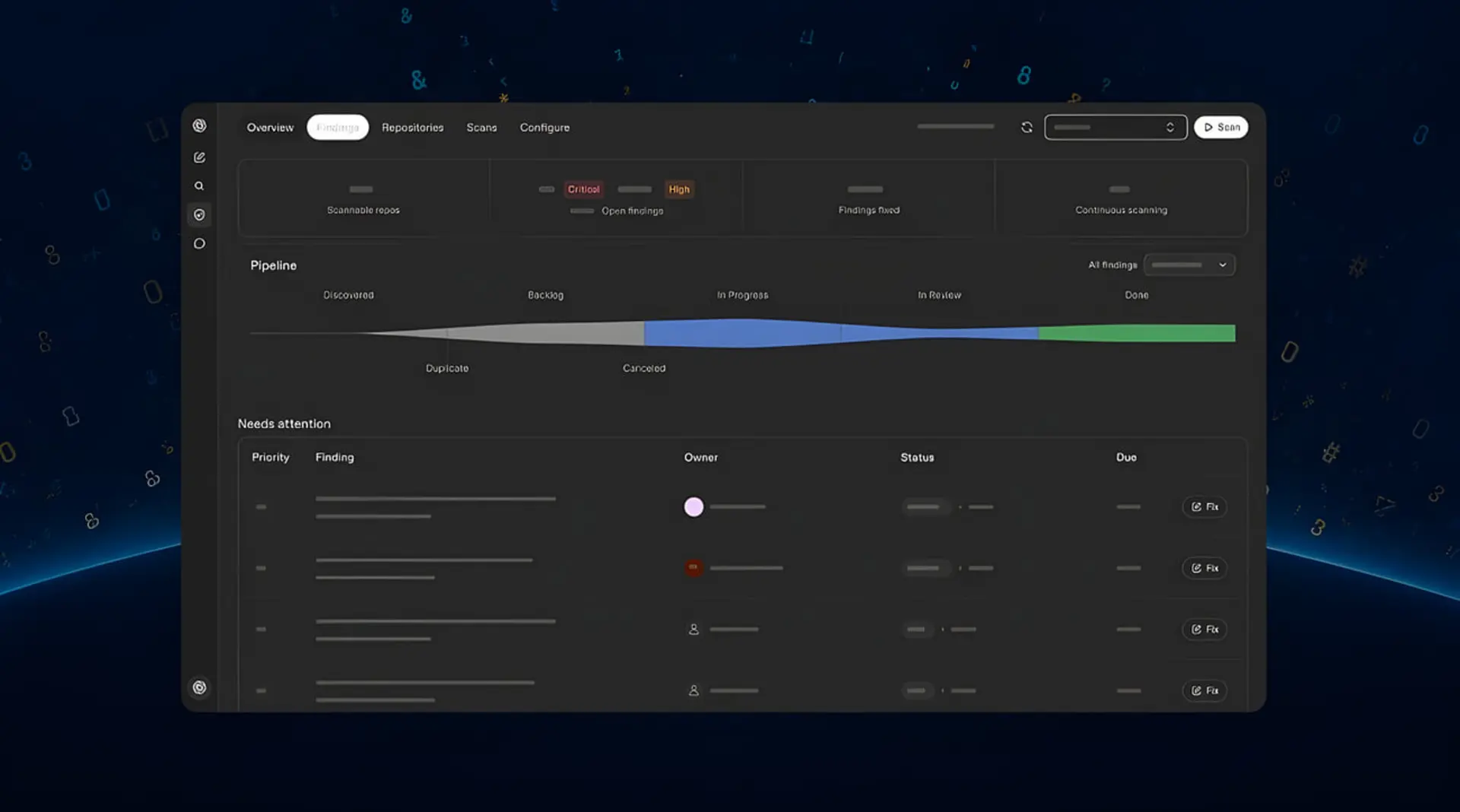Click Fix in the third finding row
Viewport: 1460px width, 812px height.
tap(1204, 630)
